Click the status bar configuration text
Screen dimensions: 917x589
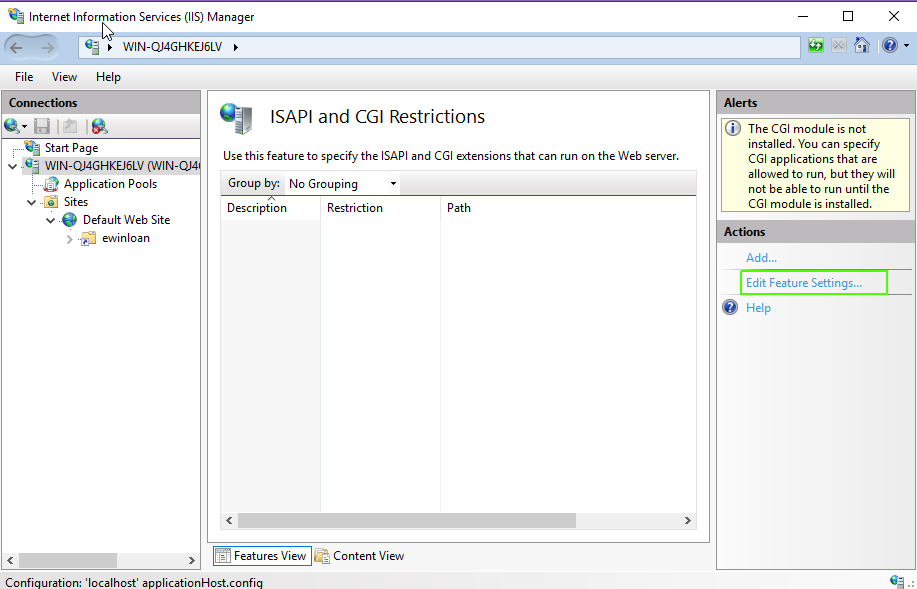134,583
